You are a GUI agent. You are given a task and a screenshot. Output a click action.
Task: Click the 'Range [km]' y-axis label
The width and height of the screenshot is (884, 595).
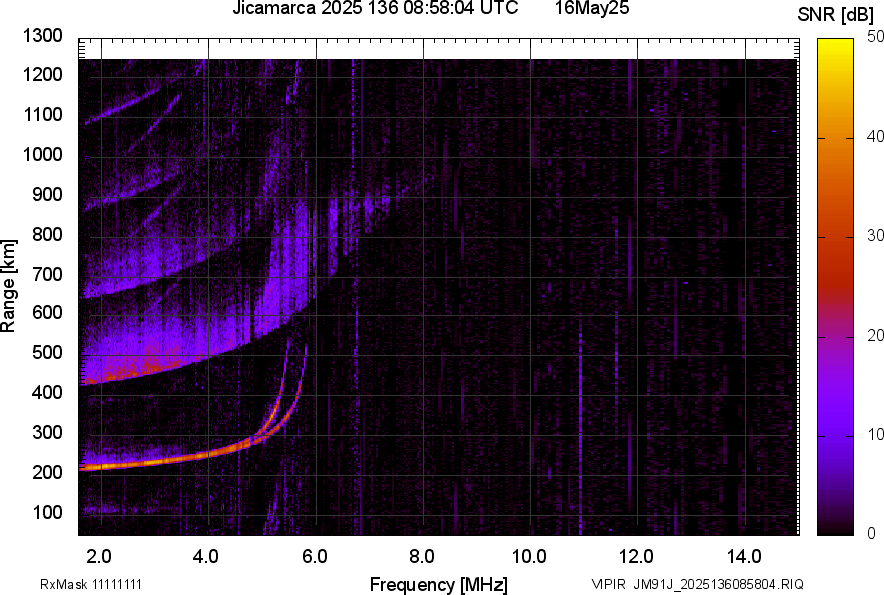pyautogui.click(x=8, y=285)
